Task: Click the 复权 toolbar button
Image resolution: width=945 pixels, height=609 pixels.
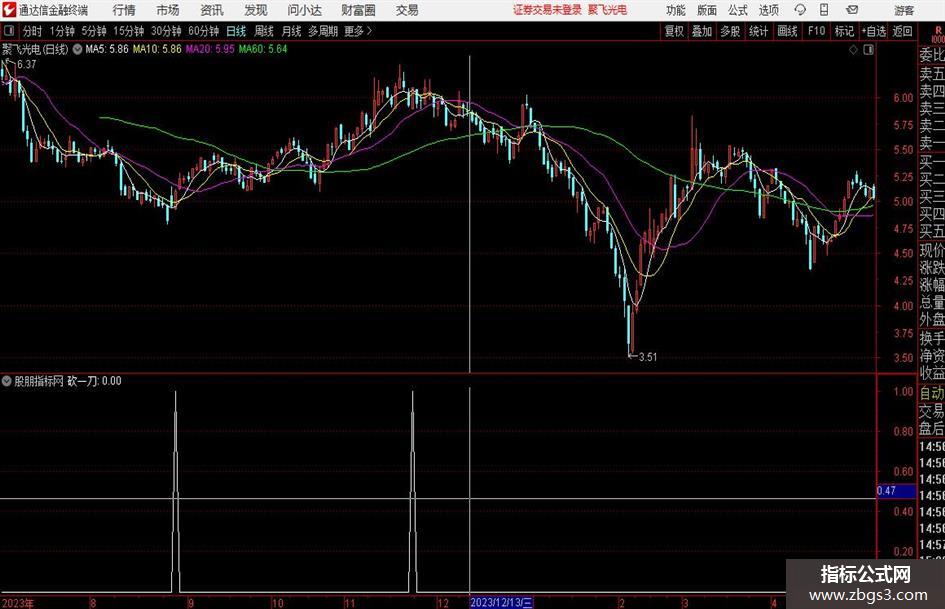Action: click(x=674, y=31)
